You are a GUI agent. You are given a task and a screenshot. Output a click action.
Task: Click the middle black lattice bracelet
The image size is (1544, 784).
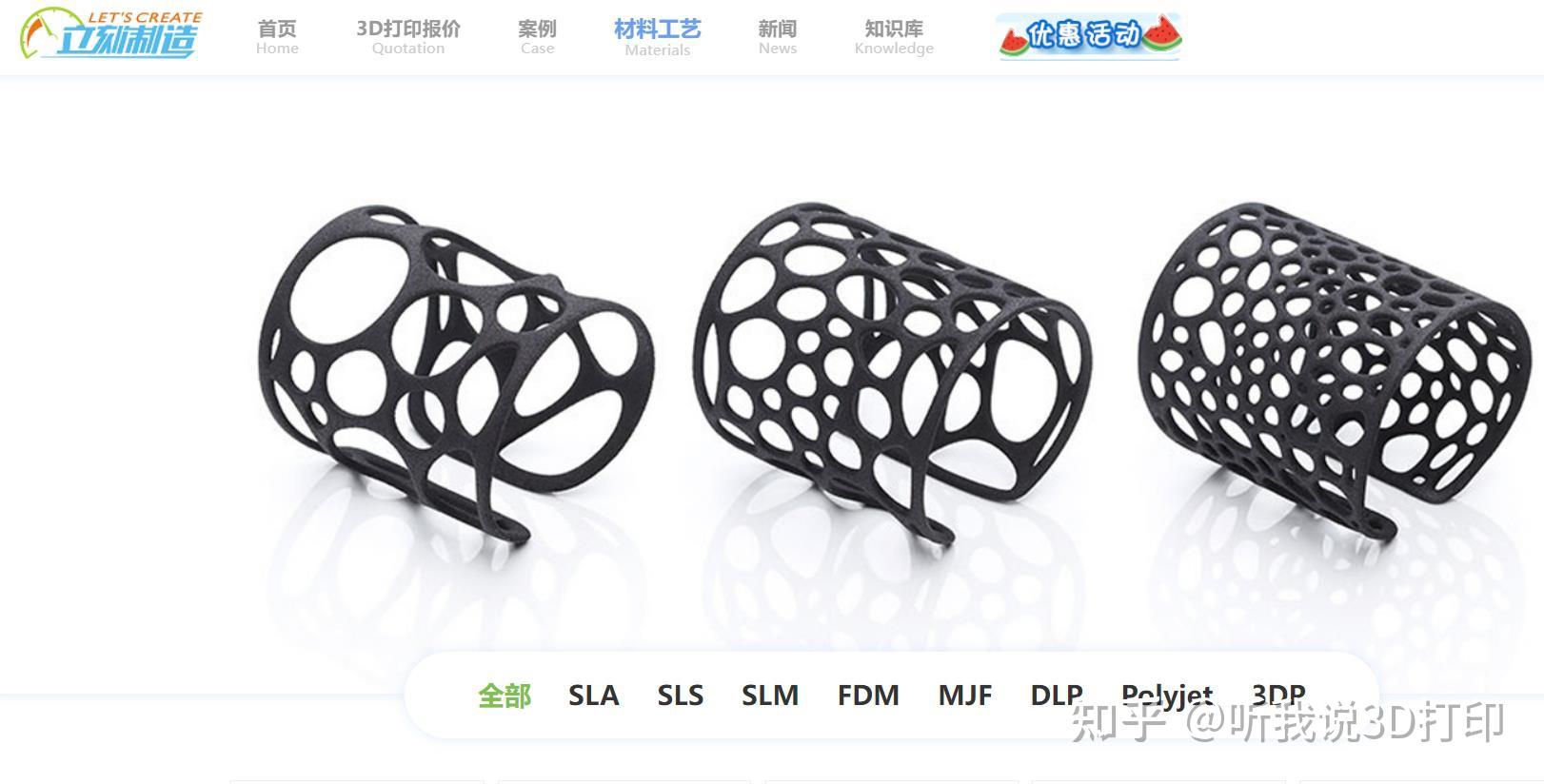(893, 371)
